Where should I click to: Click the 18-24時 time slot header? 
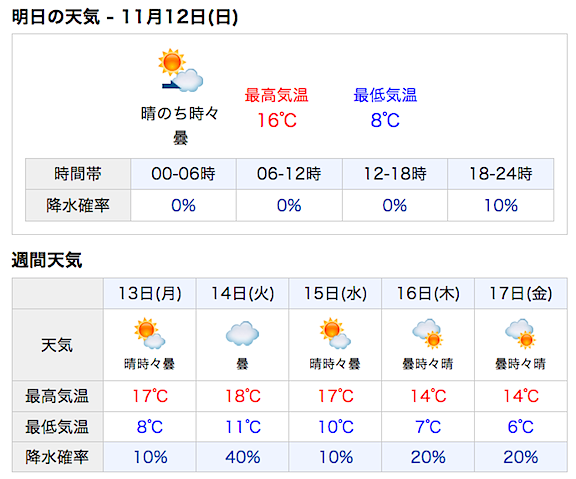click(x=501, y=174)
